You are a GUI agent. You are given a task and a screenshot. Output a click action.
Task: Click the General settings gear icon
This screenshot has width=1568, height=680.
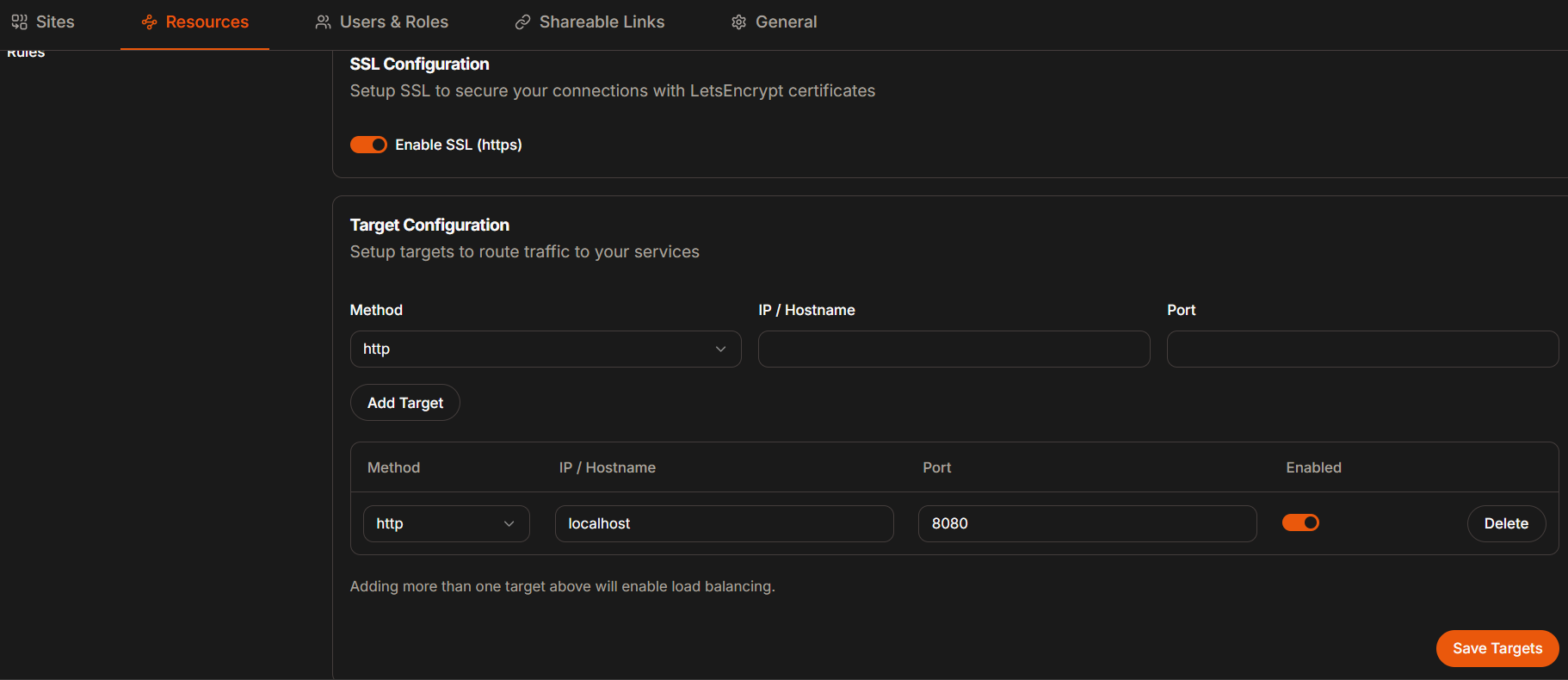(738, 22)
